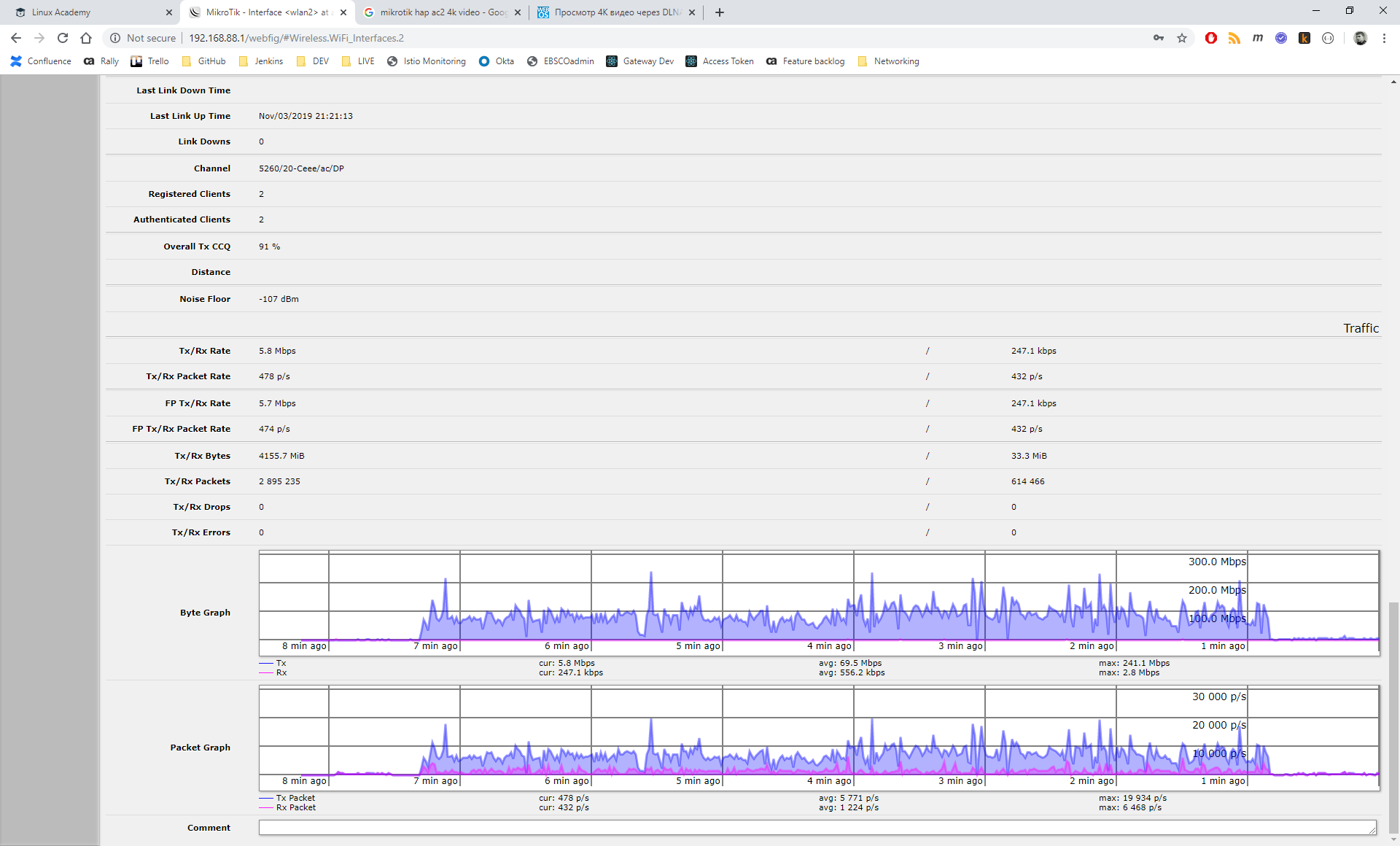Click the Opera red extension icon
Viewport: 1400px width, 846px height.
pos(1211,38)
